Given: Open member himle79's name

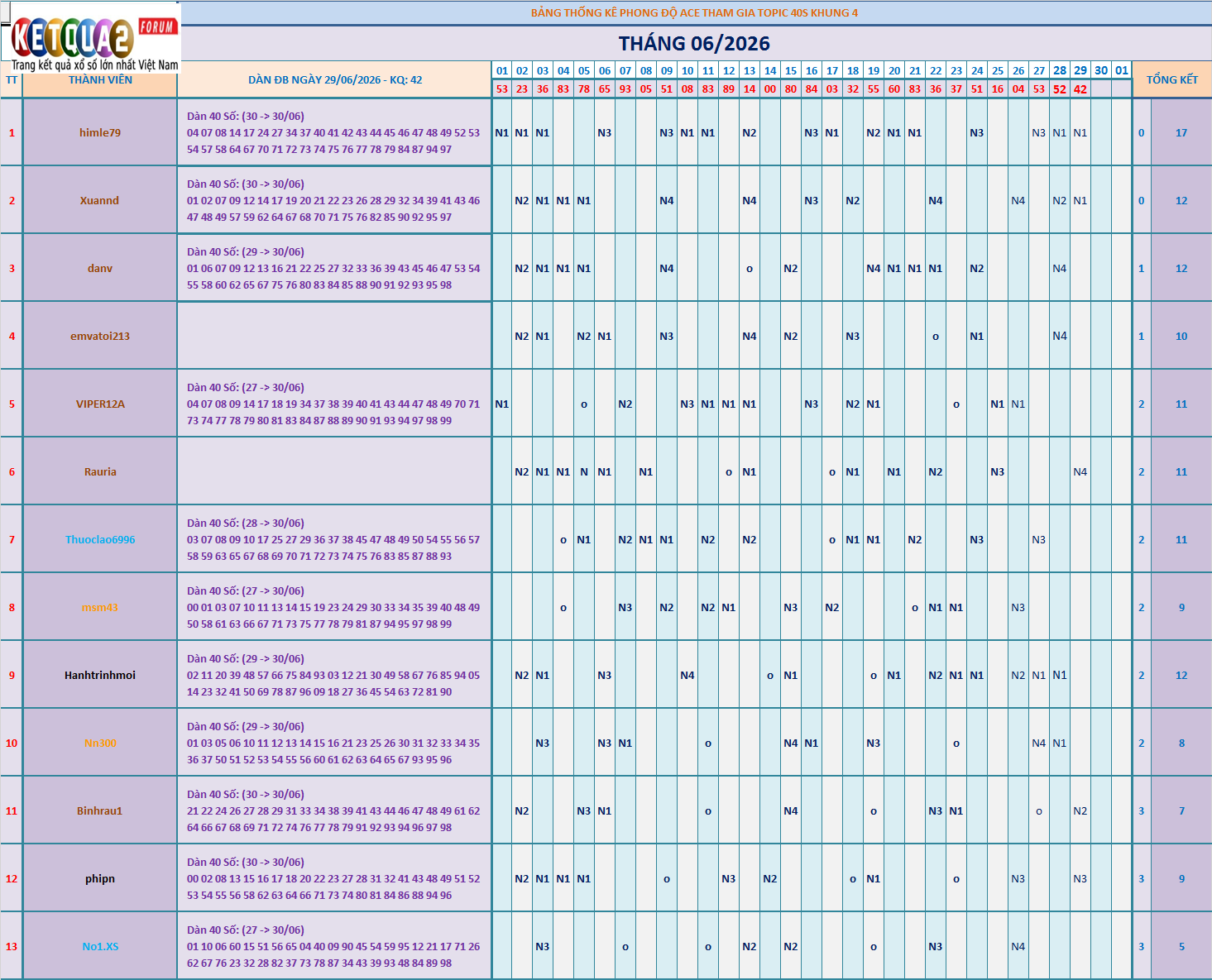Looking at the screenshot, I should pyautogui.click(x=100, y=132).
